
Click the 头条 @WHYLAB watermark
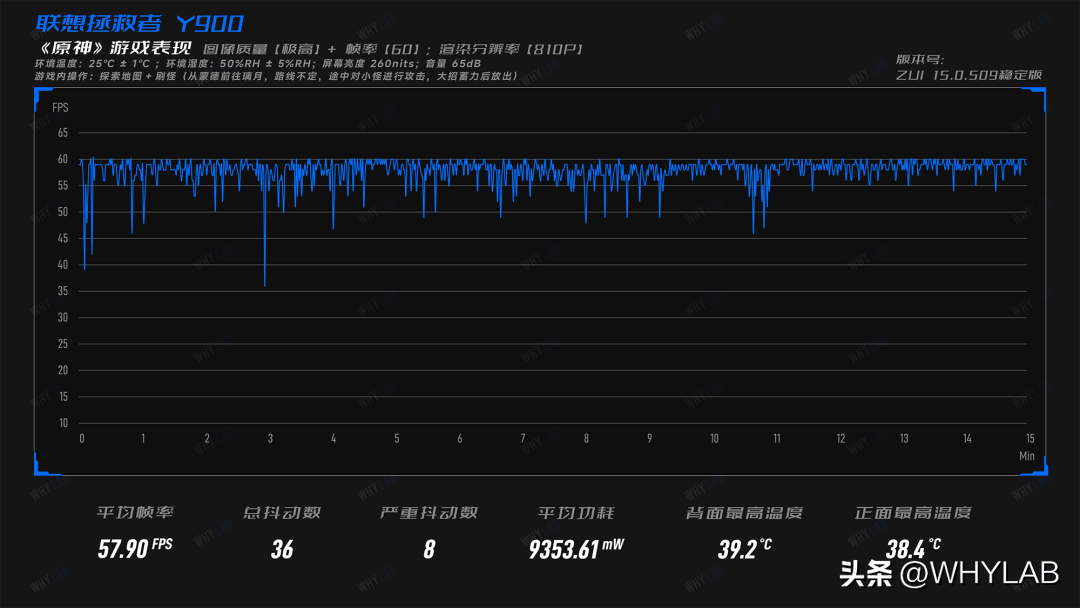tap(949, 574)
